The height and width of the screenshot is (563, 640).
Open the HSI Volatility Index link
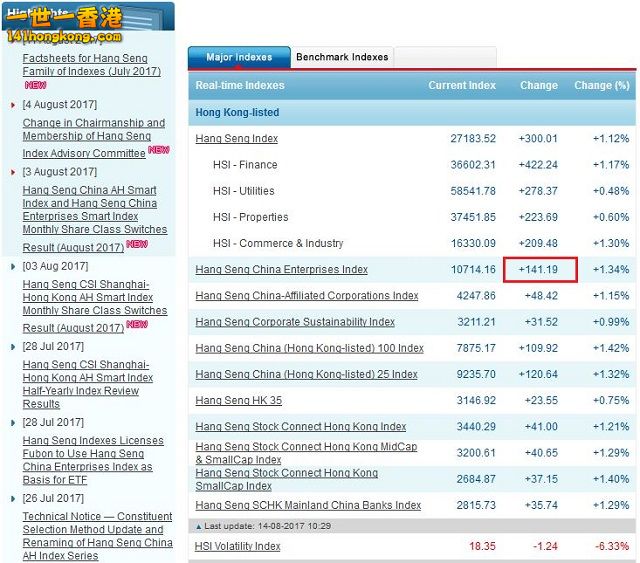pyautogui.click(x=238, y=546)
